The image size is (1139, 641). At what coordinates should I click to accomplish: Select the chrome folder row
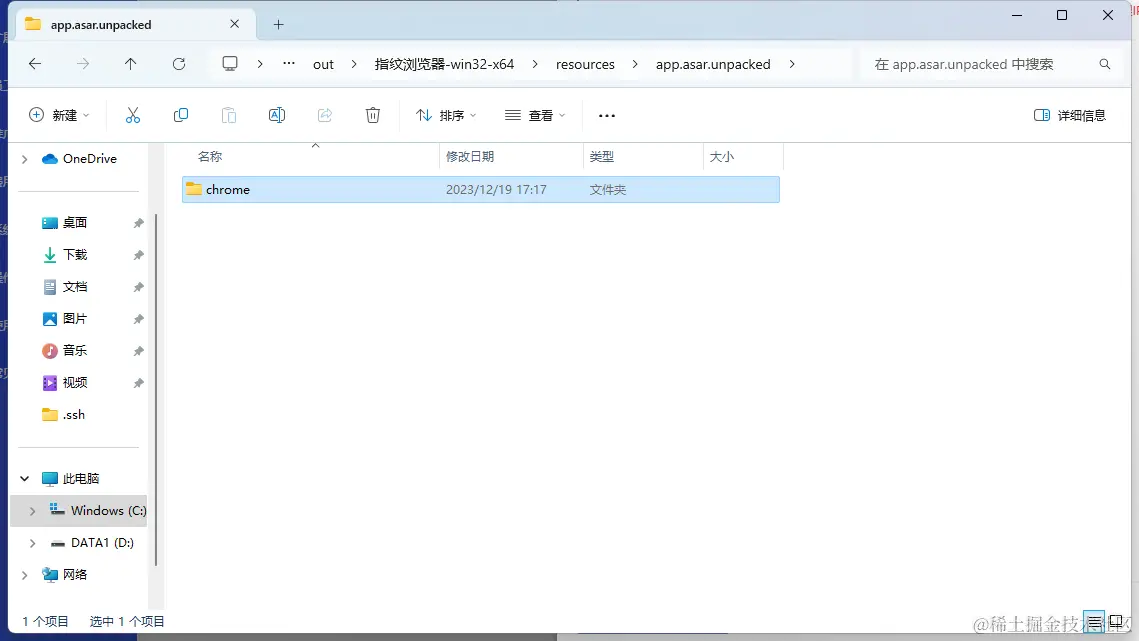coord(481,190)
